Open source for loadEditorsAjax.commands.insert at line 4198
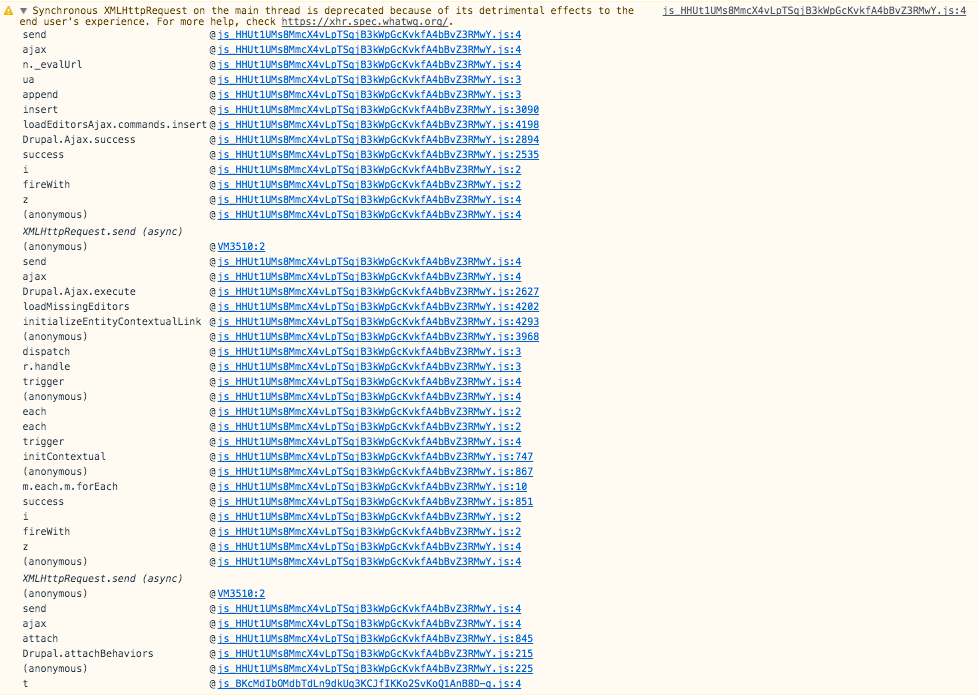 point(376,124)
